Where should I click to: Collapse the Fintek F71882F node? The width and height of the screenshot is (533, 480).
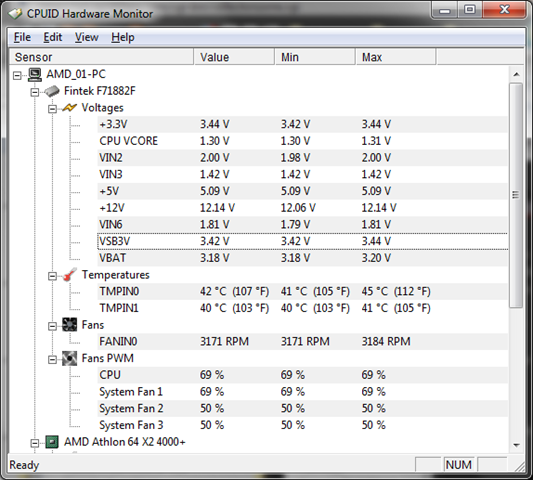coord(35,92)
